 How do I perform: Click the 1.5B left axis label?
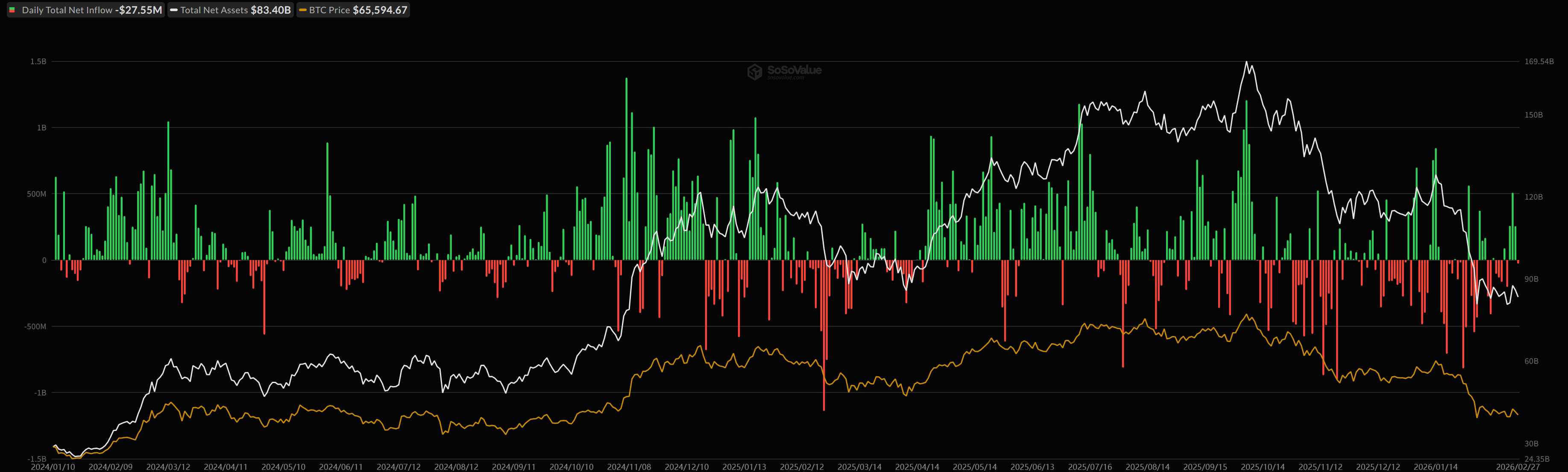coord(38,62)
